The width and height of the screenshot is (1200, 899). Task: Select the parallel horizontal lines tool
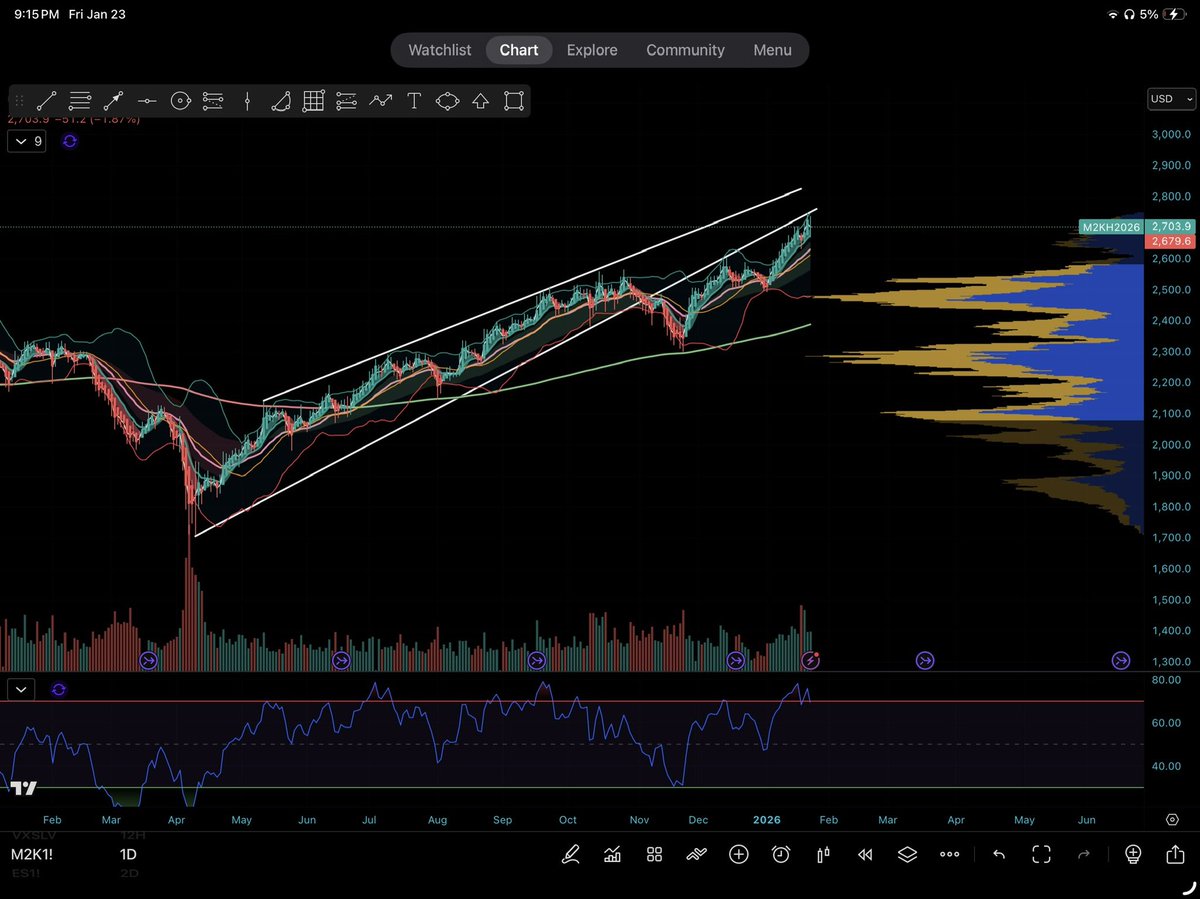point(80,100)
